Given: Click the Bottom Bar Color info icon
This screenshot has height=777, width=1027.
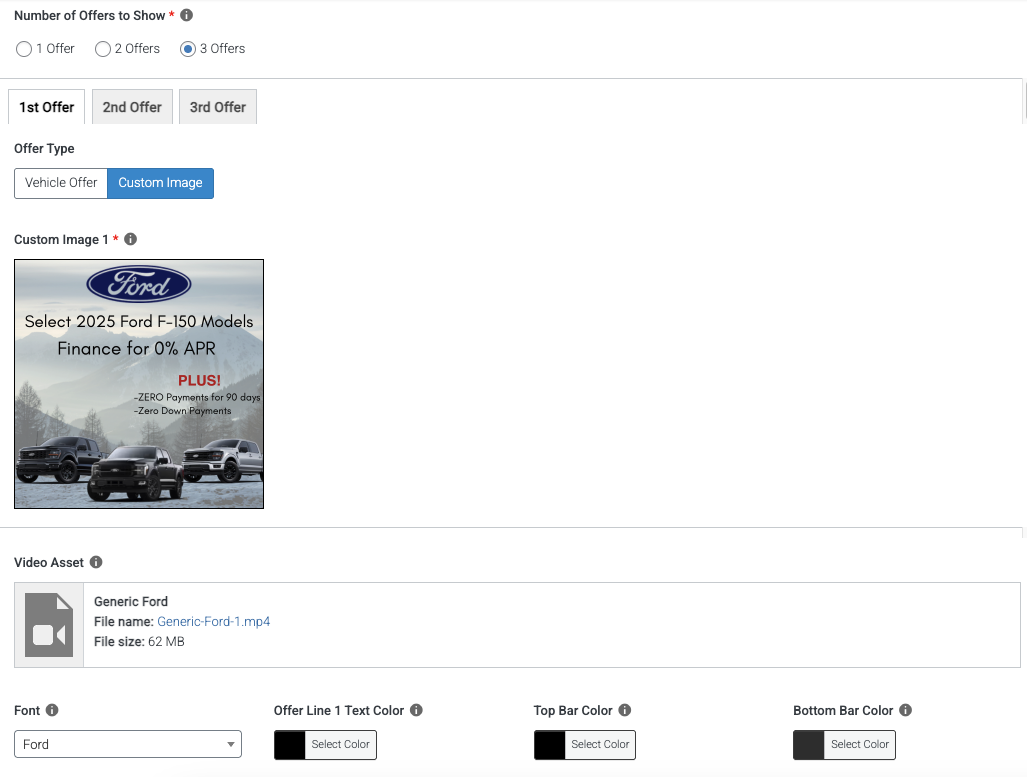Looking at the screenshot, I should point(906,710).
